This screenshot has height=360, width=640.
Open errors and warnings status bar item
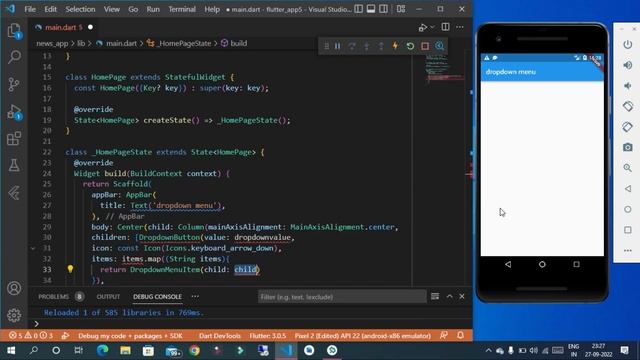click(31, 336)
